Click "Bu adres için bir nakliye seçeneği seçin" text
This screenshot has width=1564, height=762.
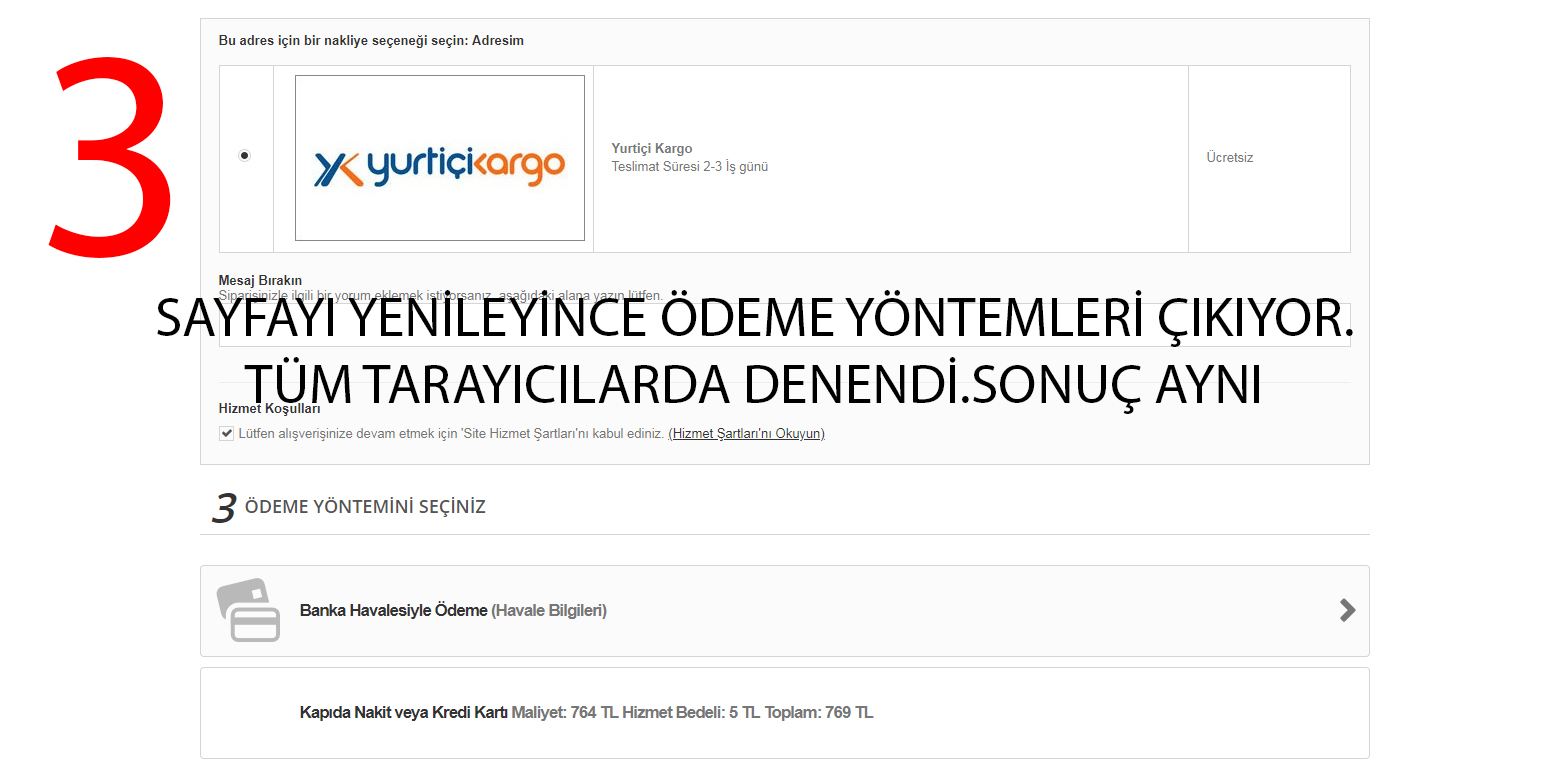point(341,41)
